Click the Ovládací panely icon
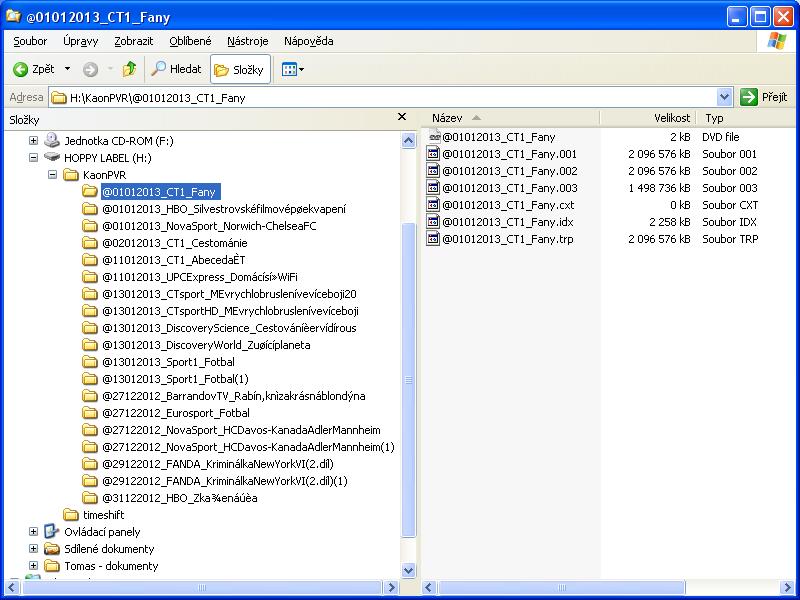This screenshot has height=600, width=800. (52, 531)
